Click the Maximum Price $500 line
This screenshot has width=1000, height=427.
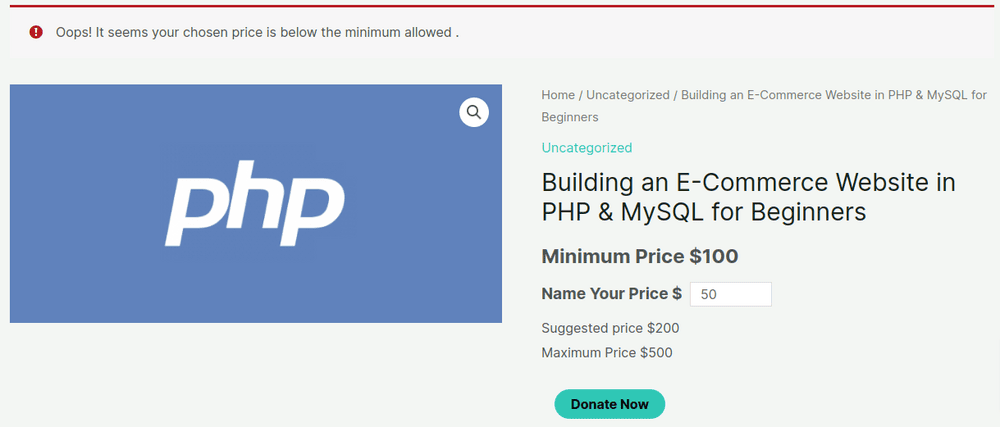(x=606, y=353)
